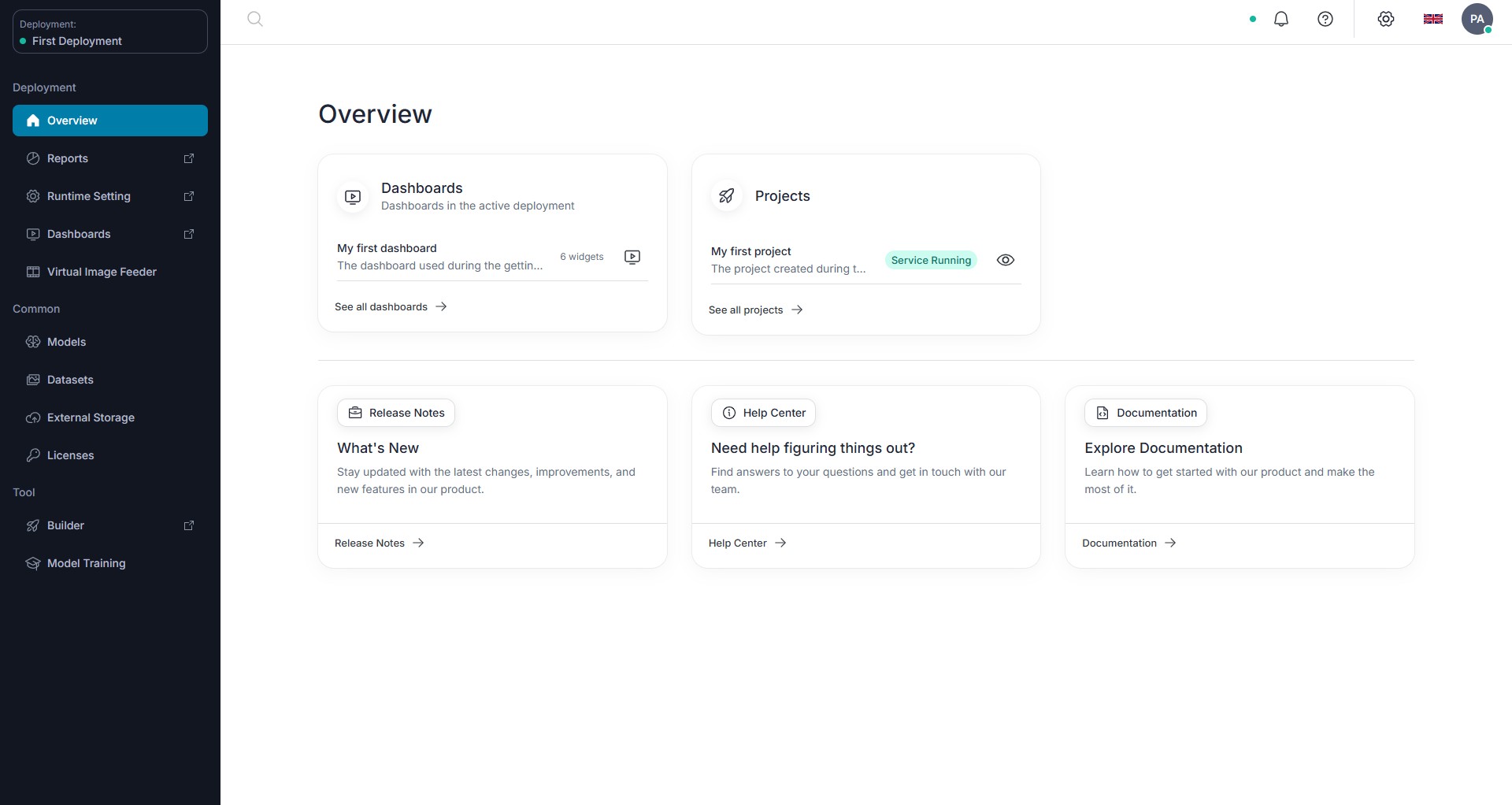
Task: Open Datasets from sidebar
Action: click(x=110, y=380)
